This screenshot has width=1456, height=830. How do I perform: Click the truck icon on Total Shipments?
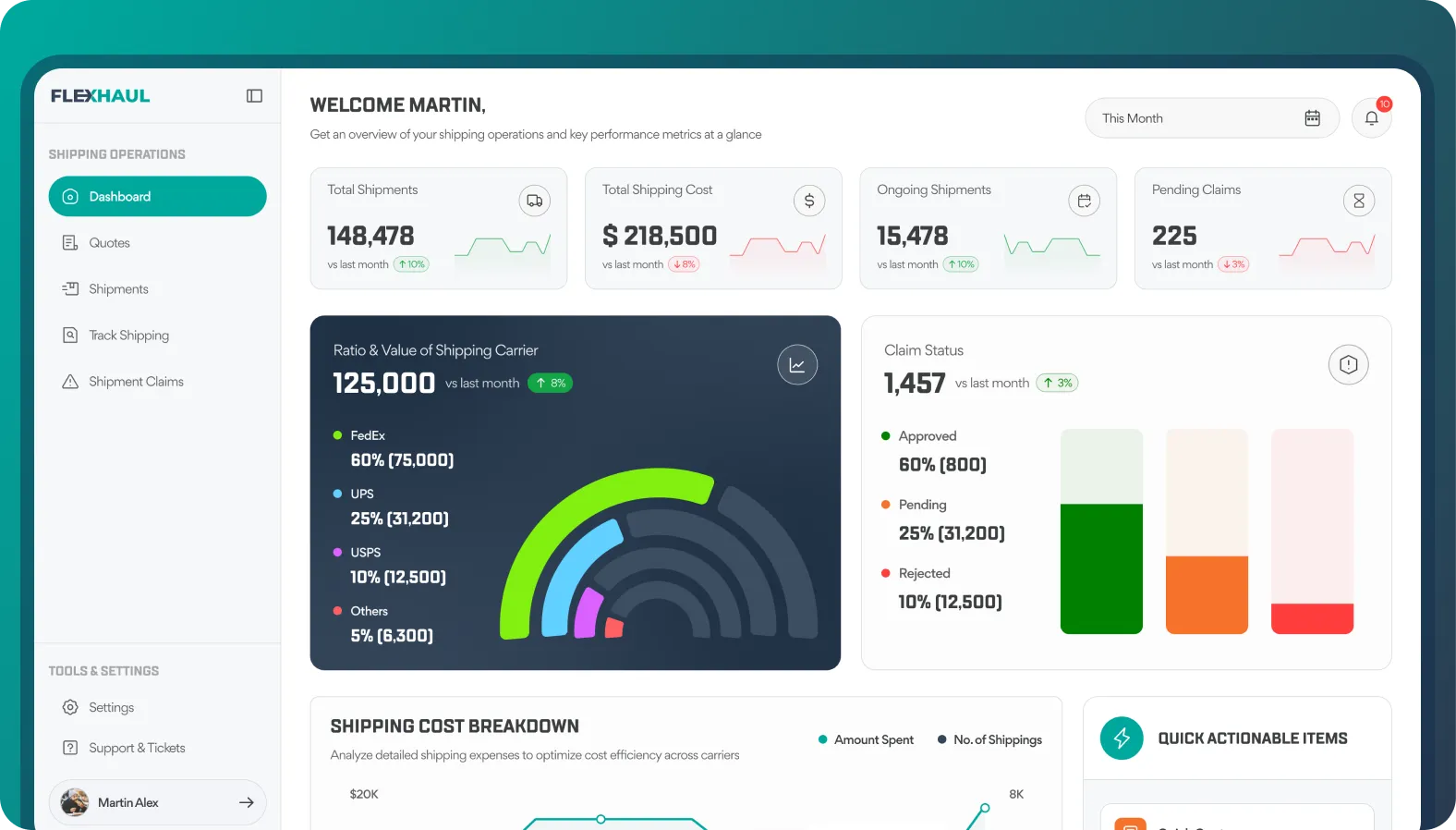[534, 201]
